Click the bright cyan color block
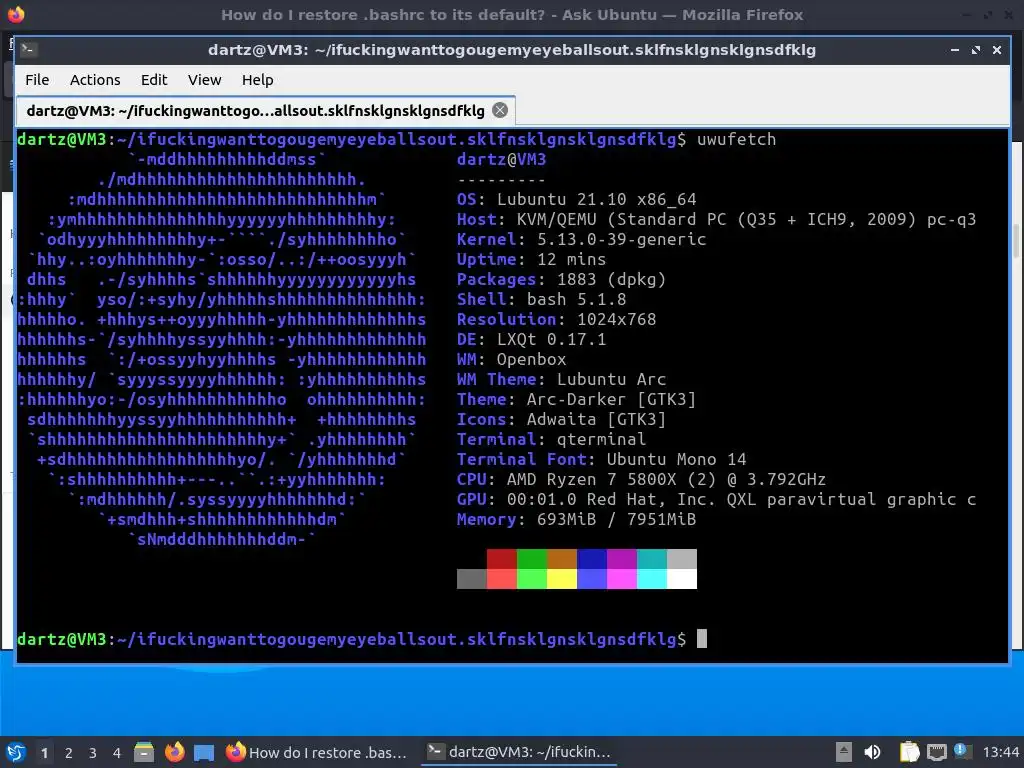 tap(652, 579)
